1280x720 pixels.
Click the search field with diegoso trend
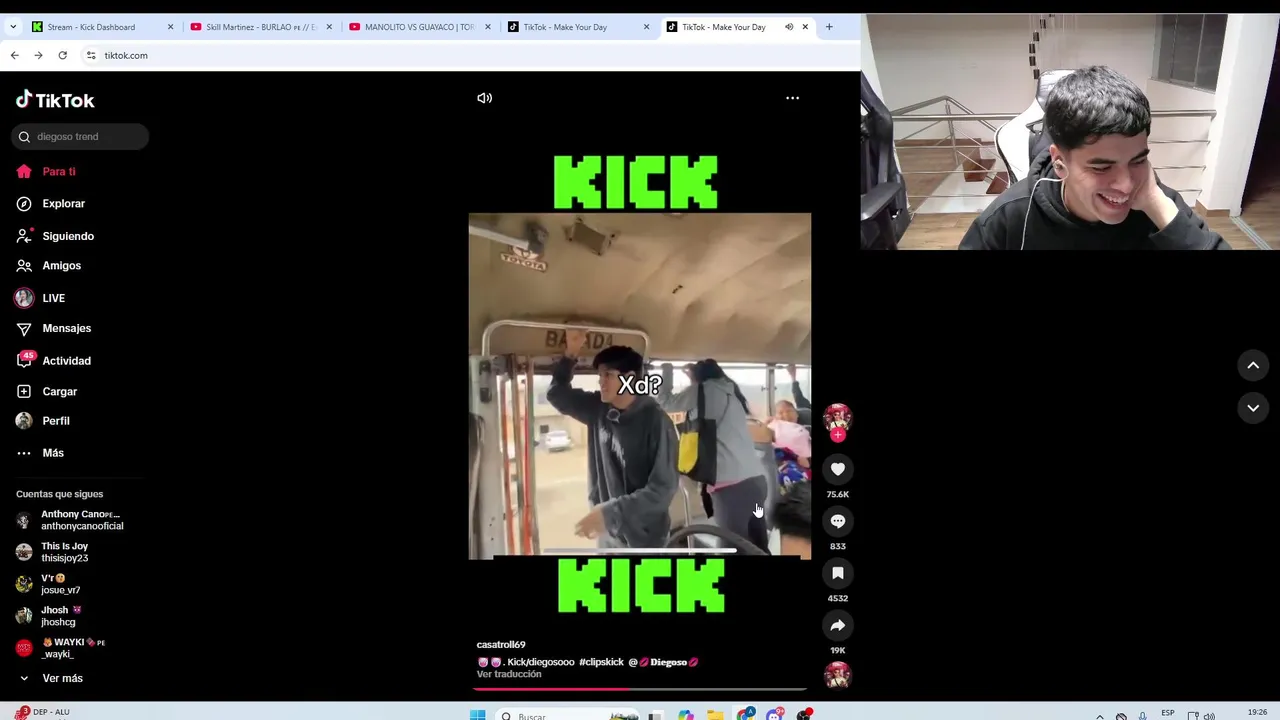coord(80,137)
